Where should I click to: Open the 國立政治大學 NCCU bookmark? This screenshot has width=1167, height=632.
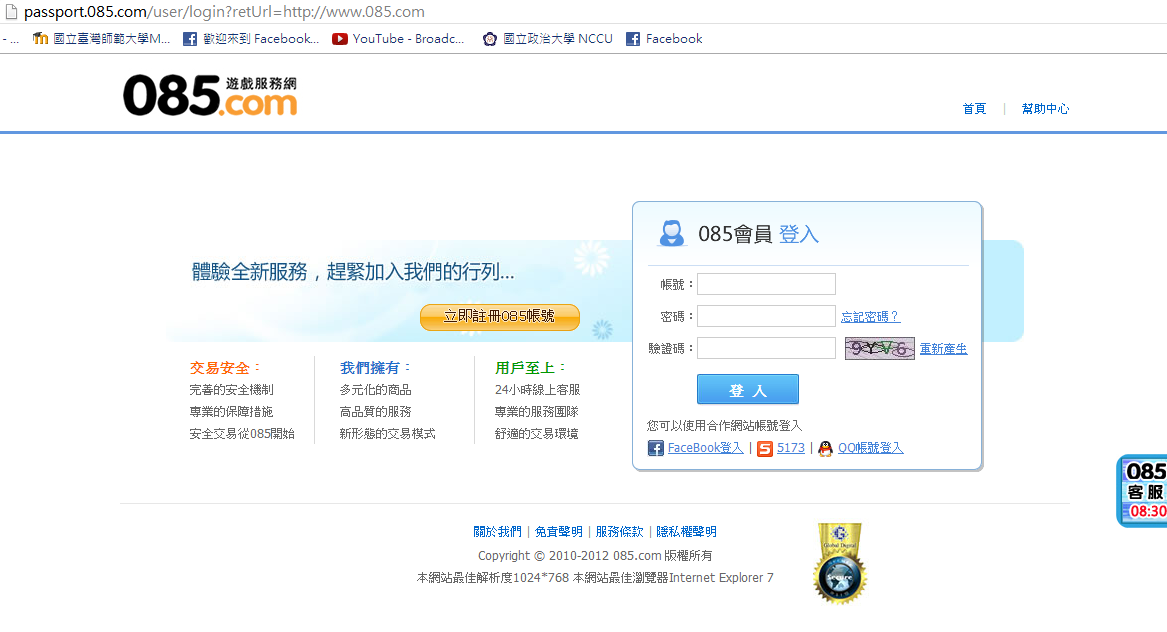pos(548,39)
